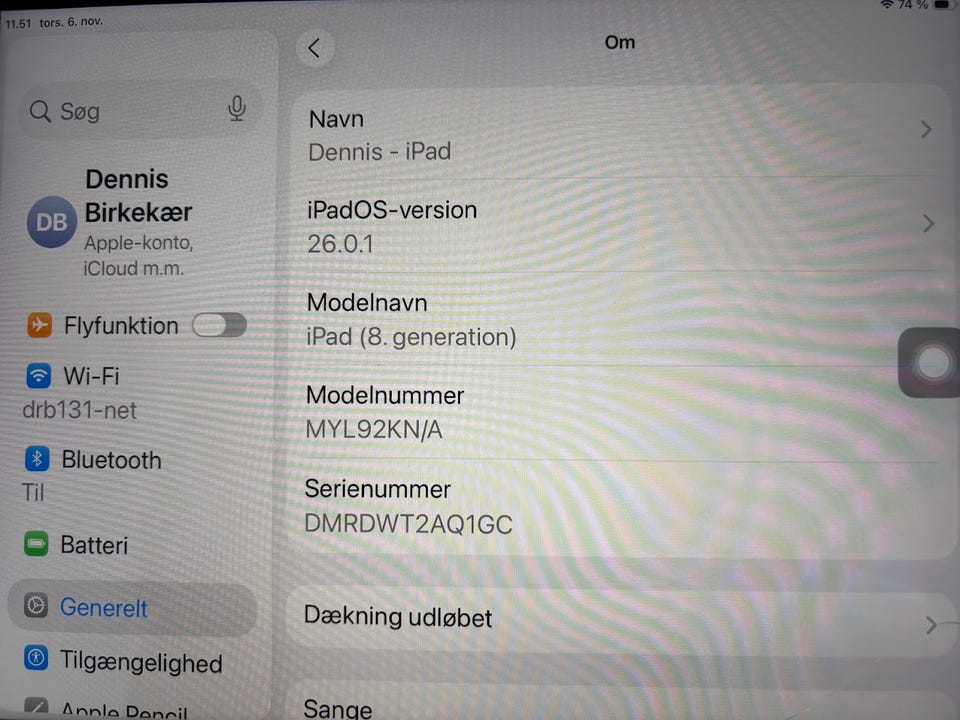960x720 pixels.
Task: Tap the Tilgængelighed accessibility icon
Action: pyautogui.click(x=36, y=658)
